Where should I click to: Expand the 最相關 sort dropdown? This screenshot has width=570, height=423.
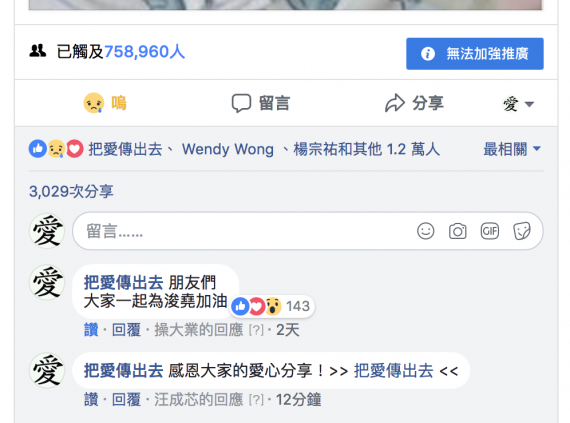coord(512,149)
